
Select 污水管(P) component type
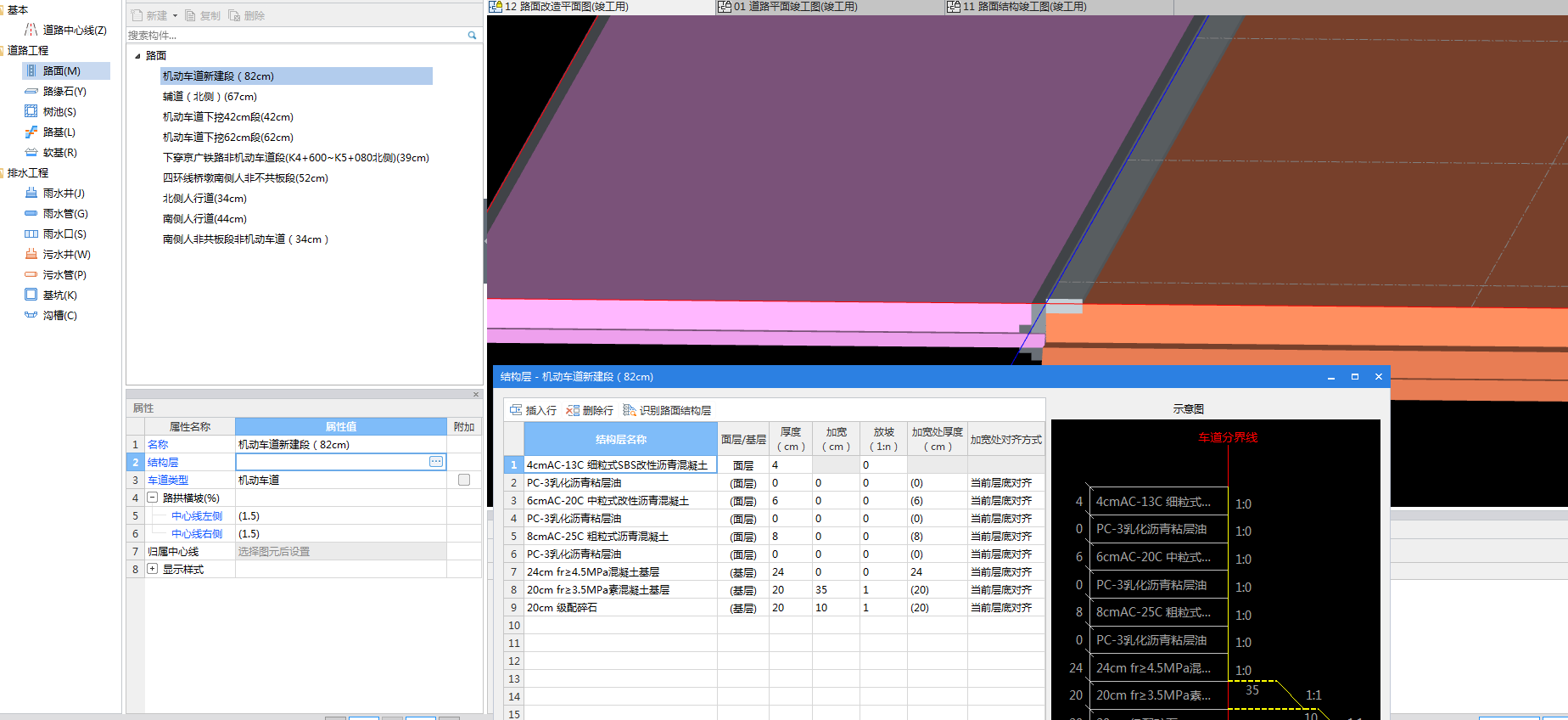(55, 274)
